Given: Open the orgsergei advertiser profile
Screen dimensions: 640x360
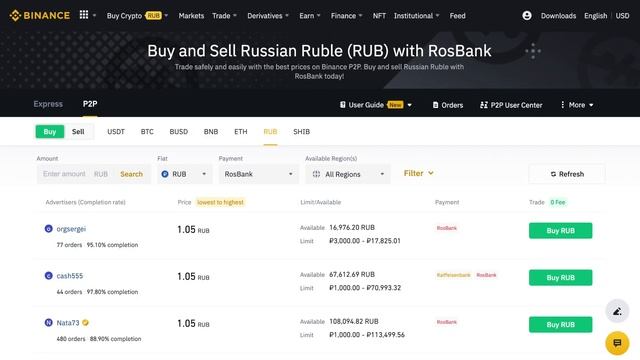Looking at the screenshot, I should coord(71,229).
